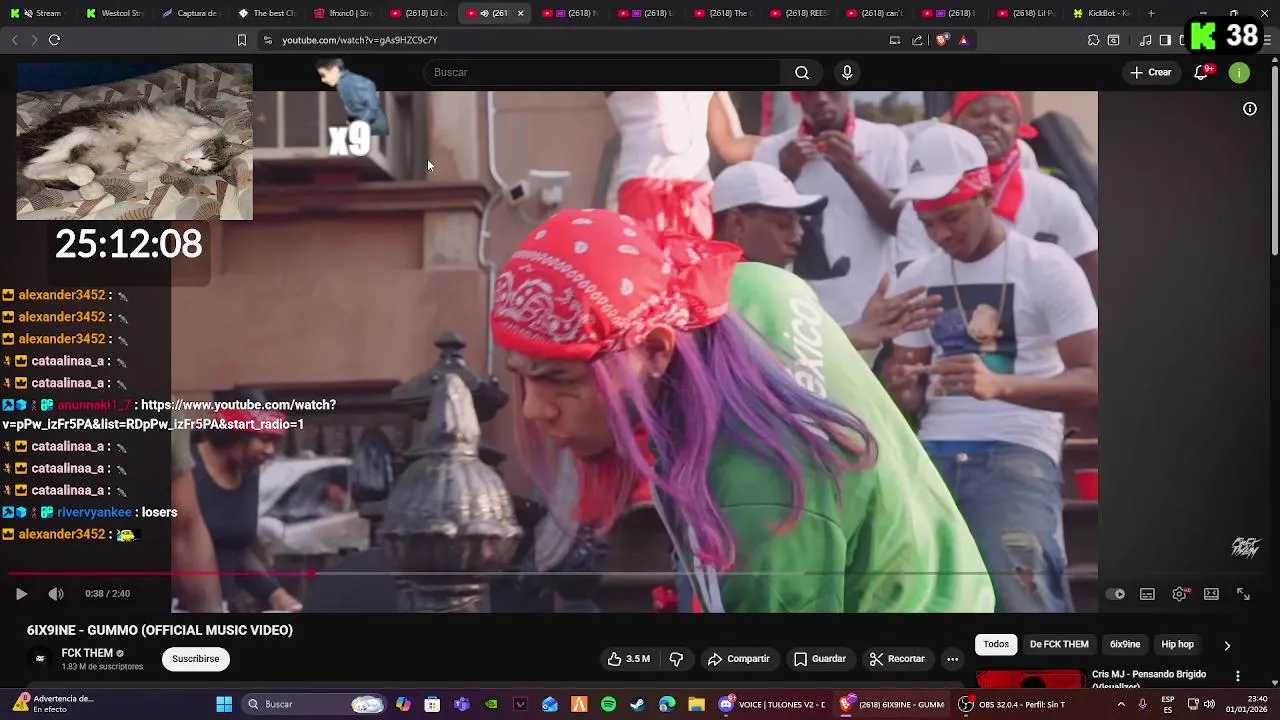
Task: Switch to the Westcol browser tab
Action: coord(115,13)
